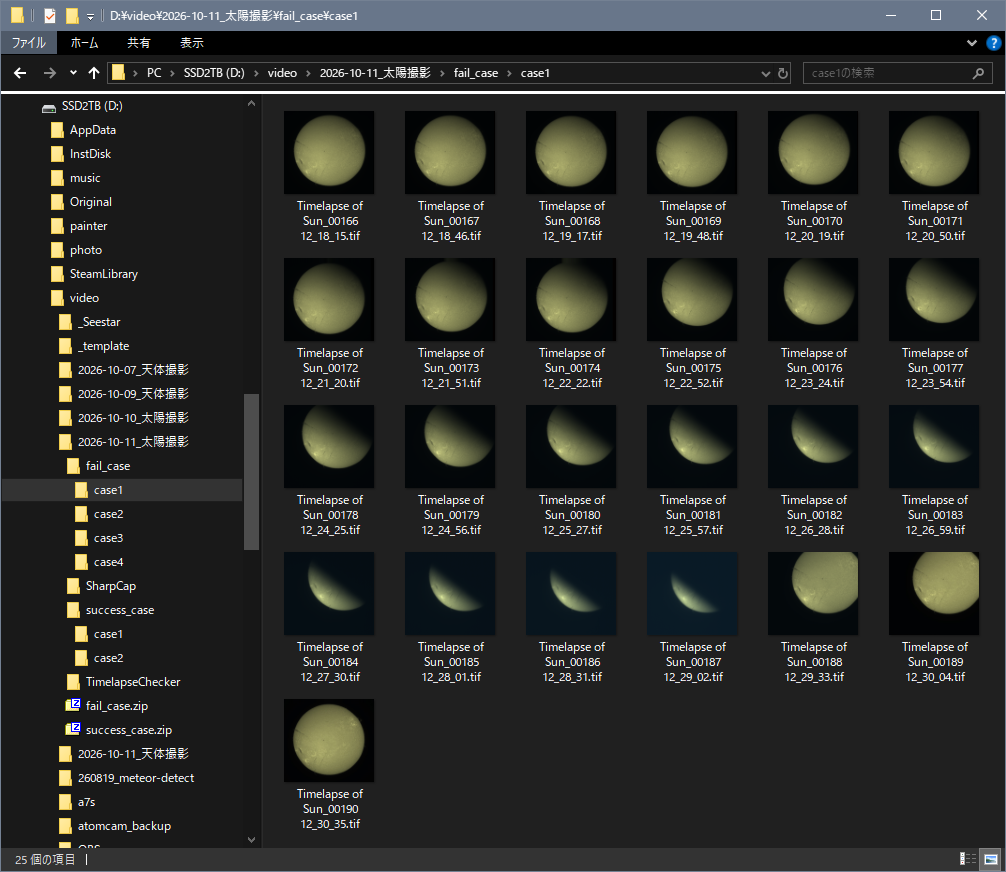The height and width of the screenshot is (872, 1006).
Task: Expand the ribbon with chevron
Action: click(971, 43)
